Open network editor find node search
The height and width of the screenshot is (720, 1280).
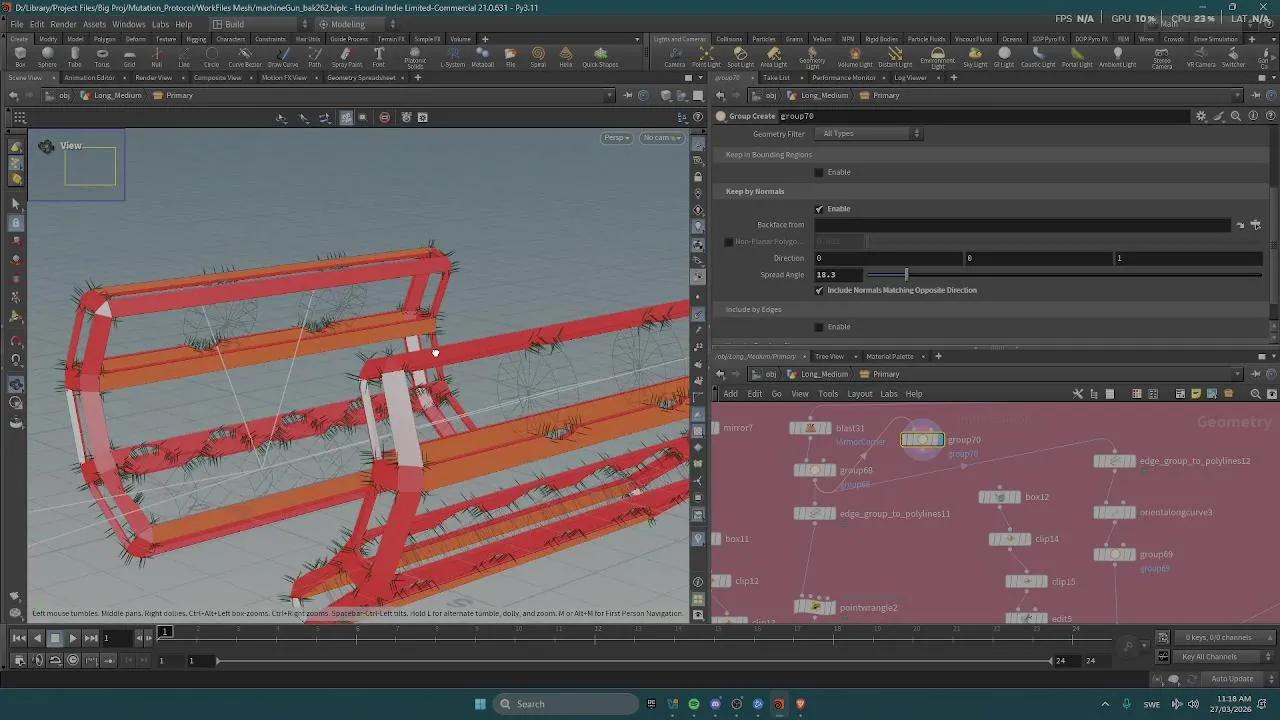tap(1255, 394)
